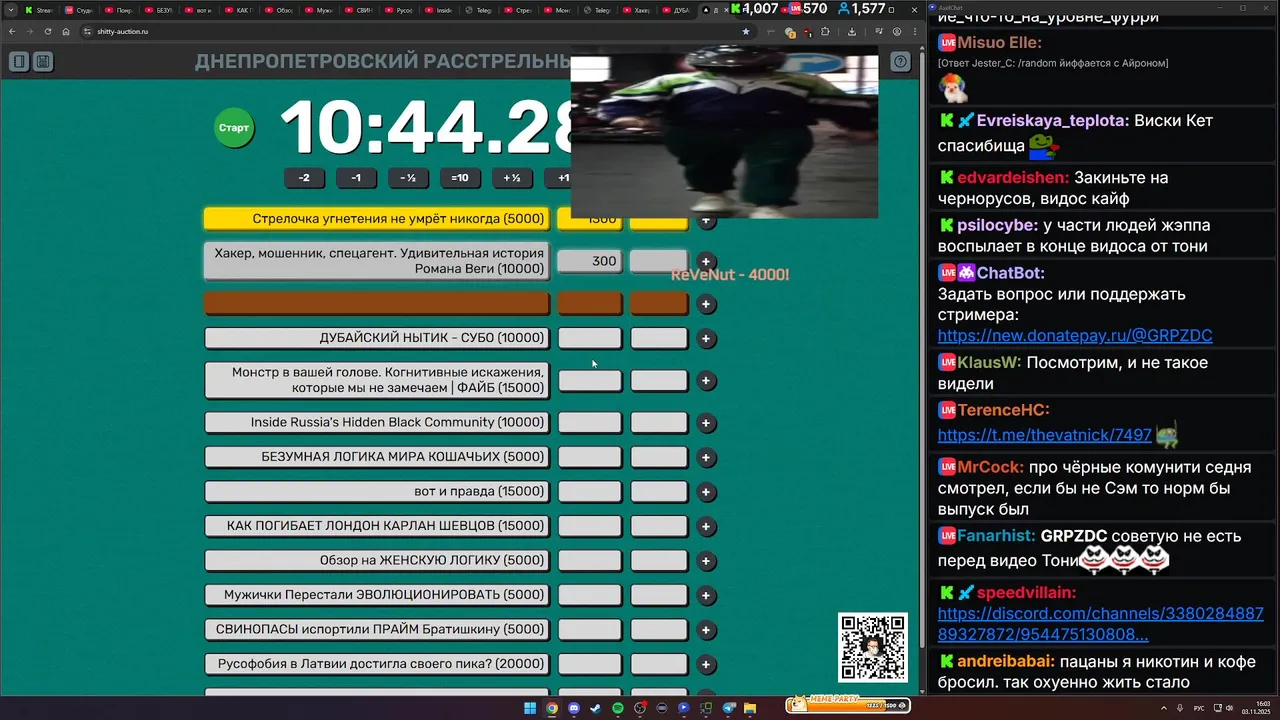Click the 10:44 countdown timer display
The image size is (1280, 720).
[x=425, y=128]
